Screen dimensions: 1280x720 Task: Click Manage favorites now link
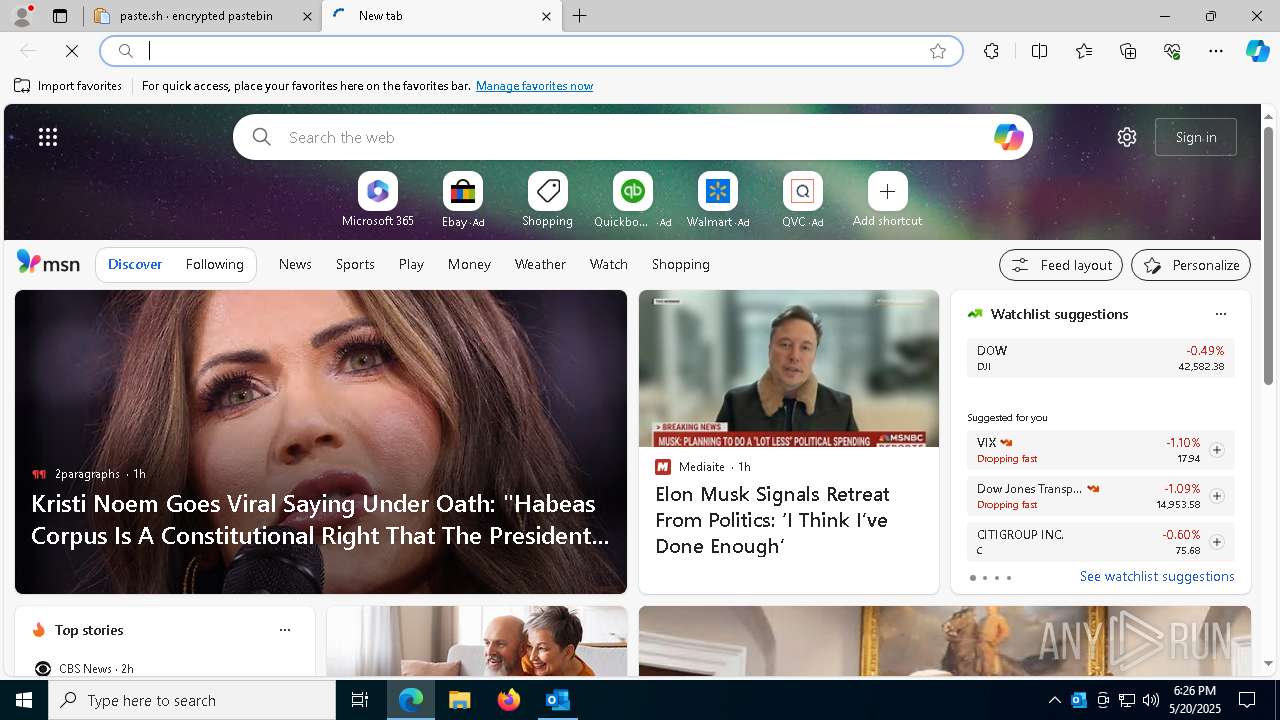[x=534, y=86]
